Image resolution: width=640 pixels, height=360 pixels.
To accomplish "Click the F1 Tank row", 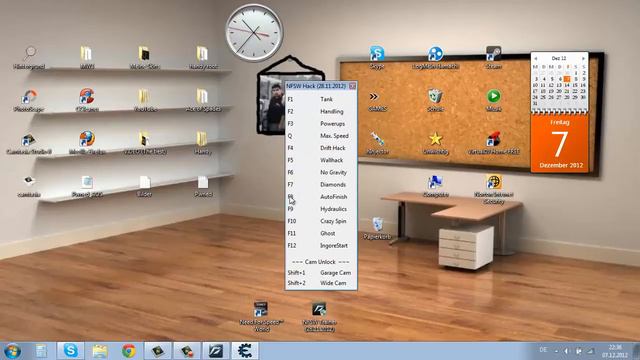I will (321, 99).
